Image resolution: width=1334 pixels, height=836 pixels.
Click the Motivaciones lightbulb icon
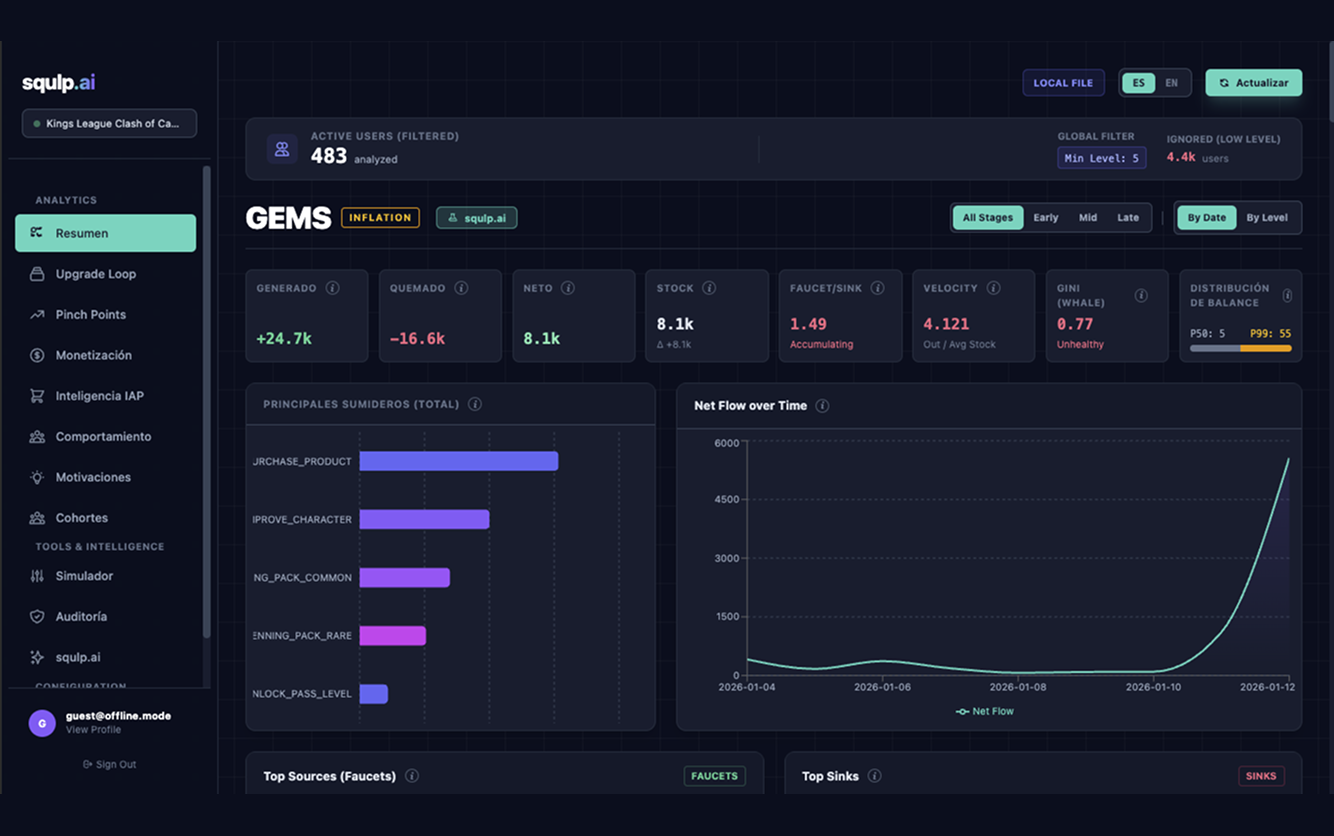pos(37,477)
